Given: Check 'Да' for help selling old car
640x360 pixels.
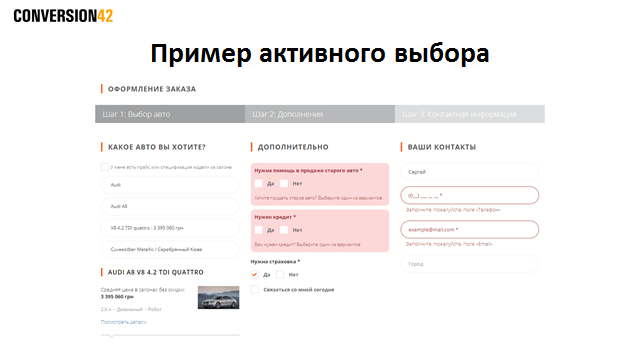Looking at the screenshot, I should [258, 183].
